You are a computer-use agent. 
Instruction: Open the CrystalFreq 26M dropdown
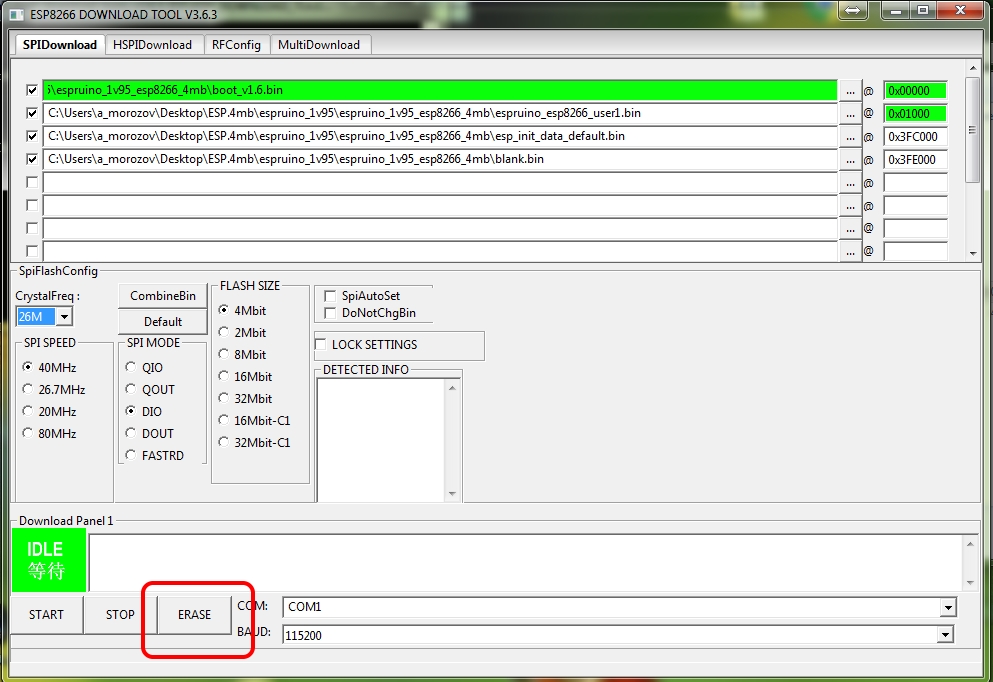(x=65, y=317)
